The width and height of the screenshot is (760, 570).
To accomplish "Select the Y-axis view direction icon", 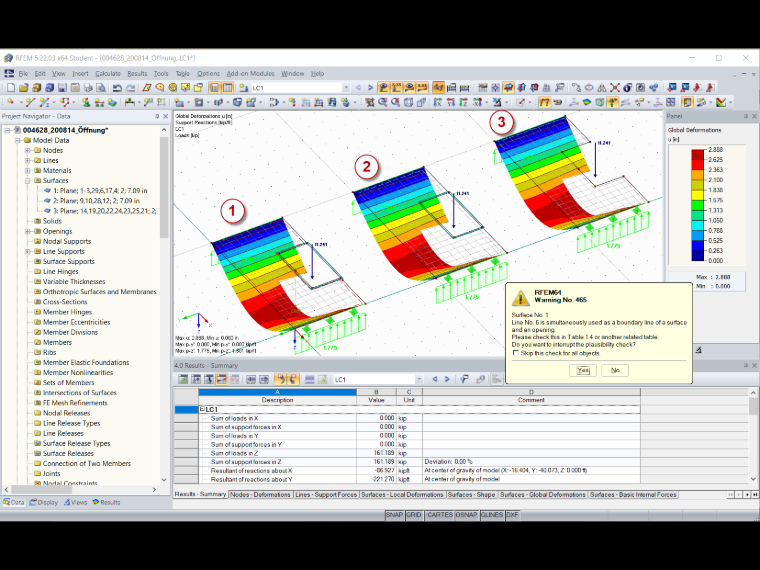I will tap(451, 102).
